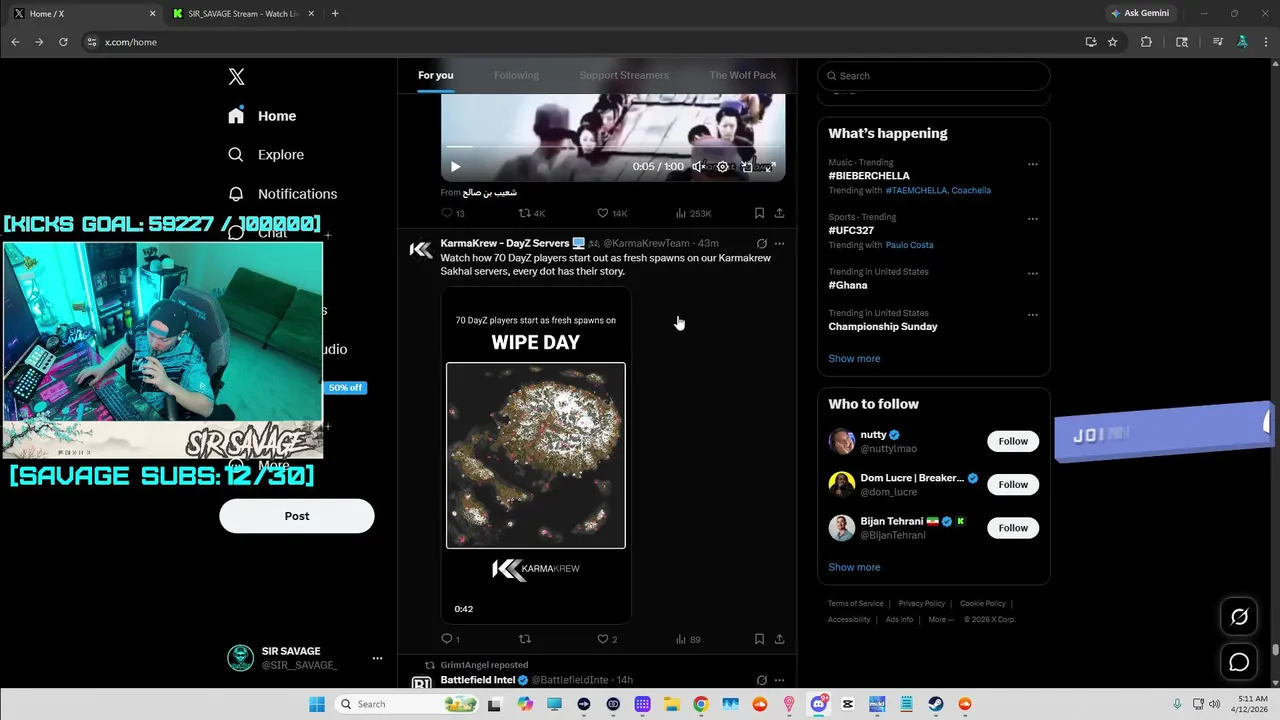Open Steam from the taskbar
This screenshot has width=1280, height=720.
(936, 704)
